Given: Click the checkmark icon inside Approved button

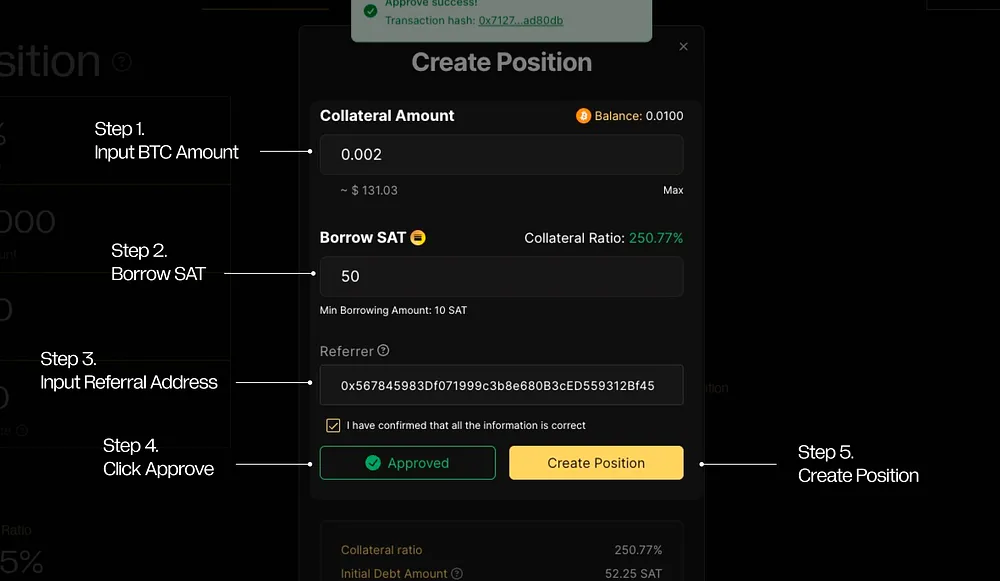Looking at the screenshot, I should click(x=373, y=463).
